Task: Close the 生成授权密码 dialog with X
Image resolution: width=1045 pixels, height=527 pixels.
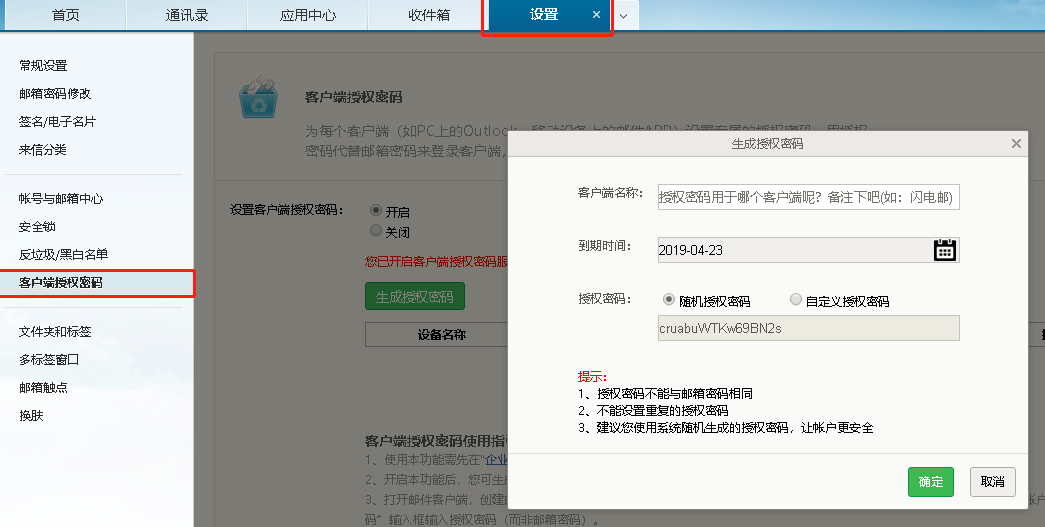Action: (1016, 144)
